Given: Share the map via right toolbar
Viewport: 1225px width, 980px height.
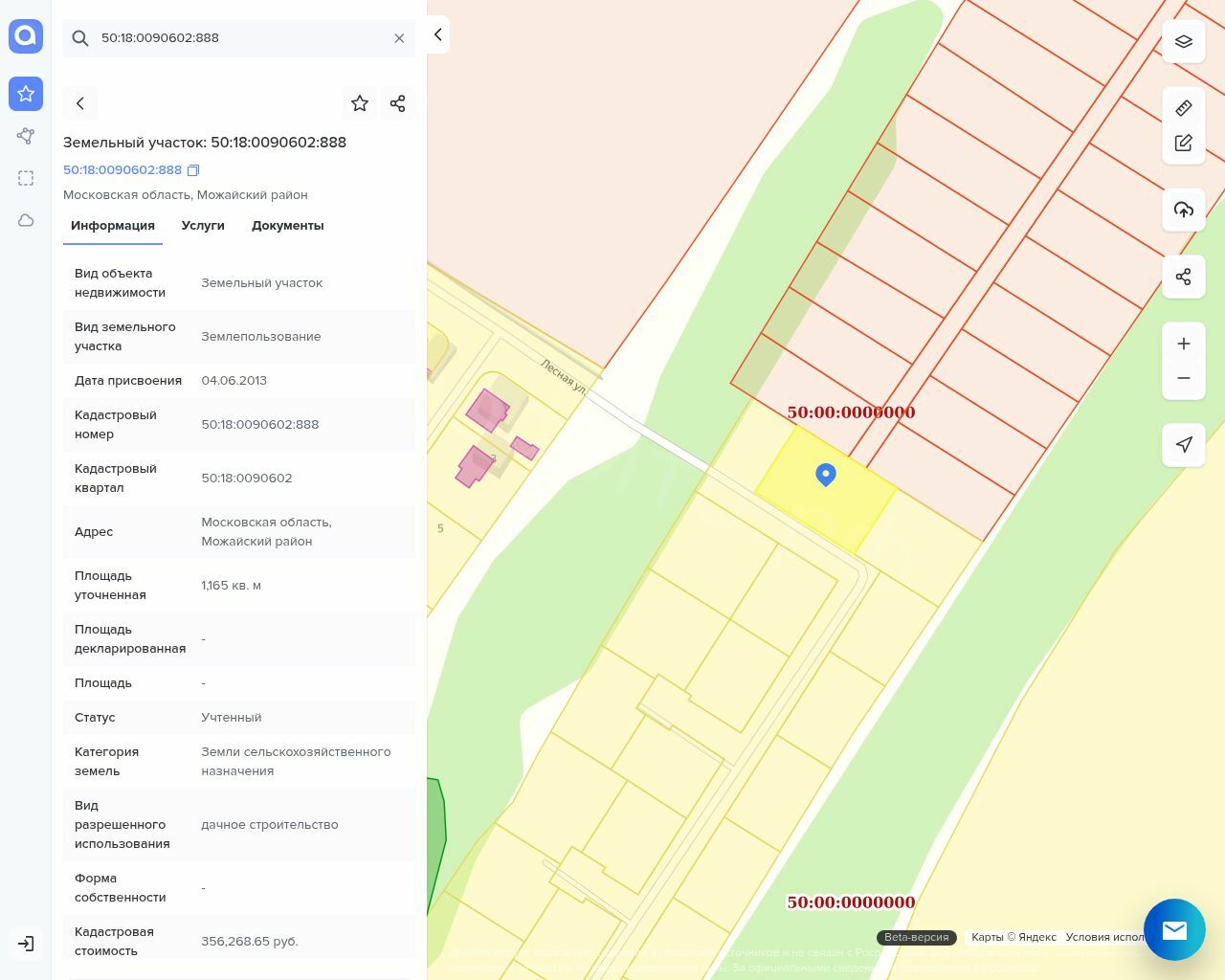Looking at the screenshot, I should point(1183,277).
